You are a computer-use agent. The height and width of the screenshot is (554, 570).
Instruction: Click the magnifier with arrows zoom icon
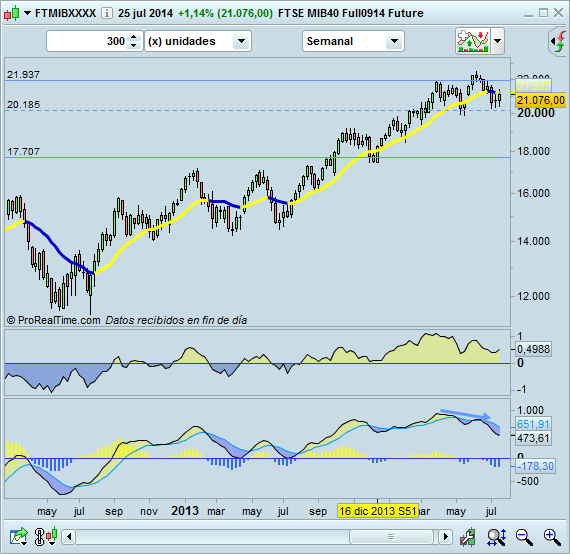(497, 537)
